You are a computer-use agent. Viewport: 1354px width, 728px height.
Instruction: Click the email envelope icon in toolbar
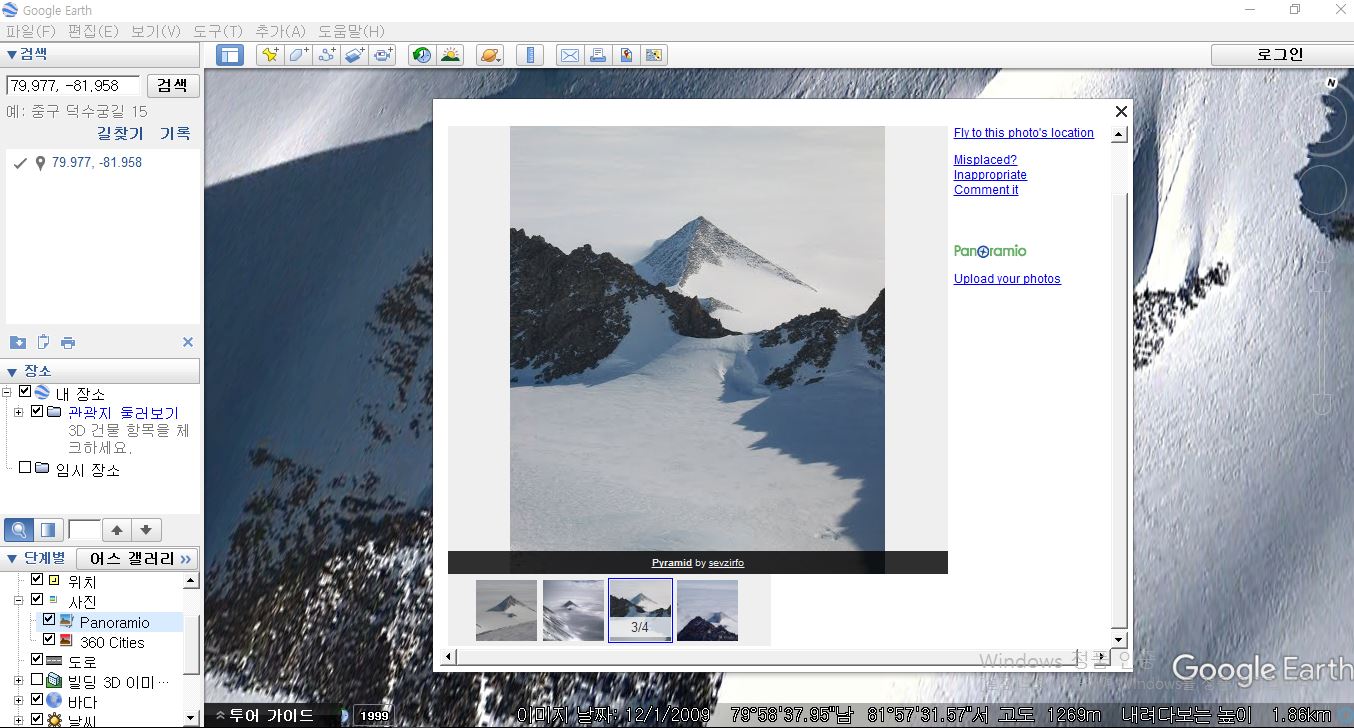(x=569, y=55)
